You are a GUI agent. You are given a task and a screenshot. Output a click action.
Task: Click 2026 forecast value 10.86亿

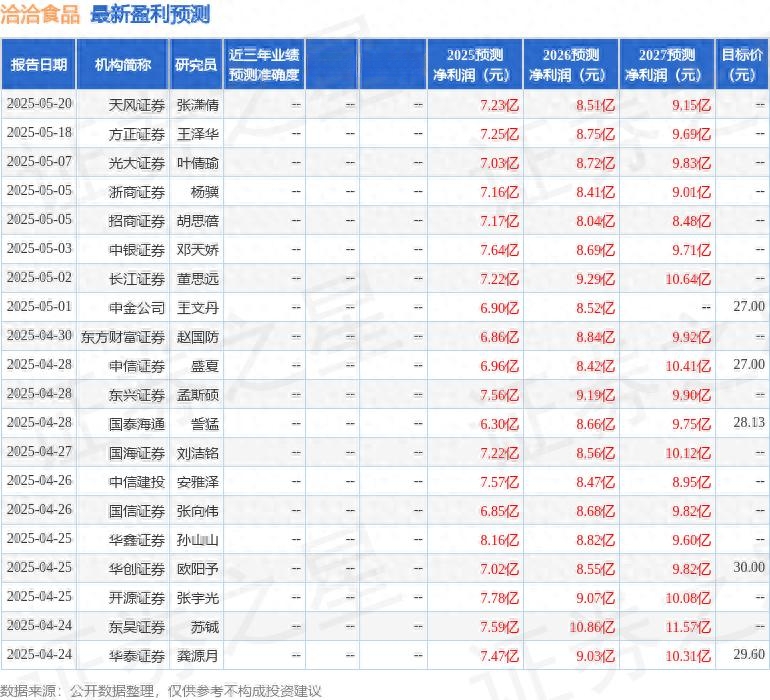[592, 627]
